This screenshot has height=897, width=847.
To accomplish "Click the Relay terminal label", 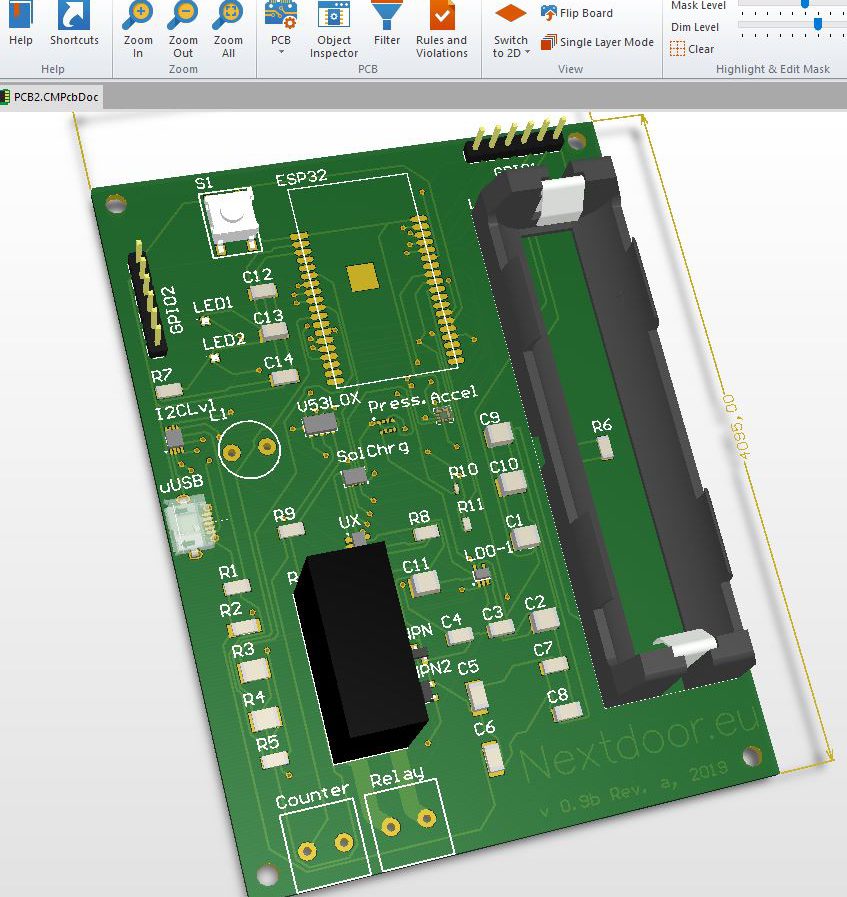I will (x=397, y=777).
